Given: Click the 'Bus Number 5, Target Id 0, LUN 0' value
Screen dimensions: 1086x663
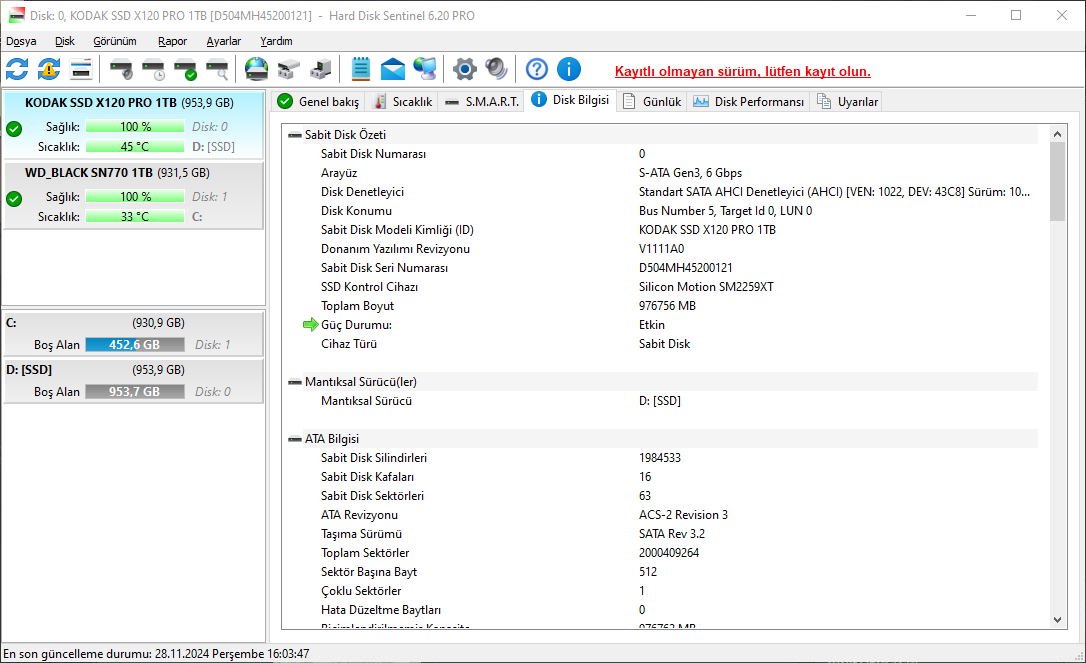Looking at the screenshot, I should 725,211.
